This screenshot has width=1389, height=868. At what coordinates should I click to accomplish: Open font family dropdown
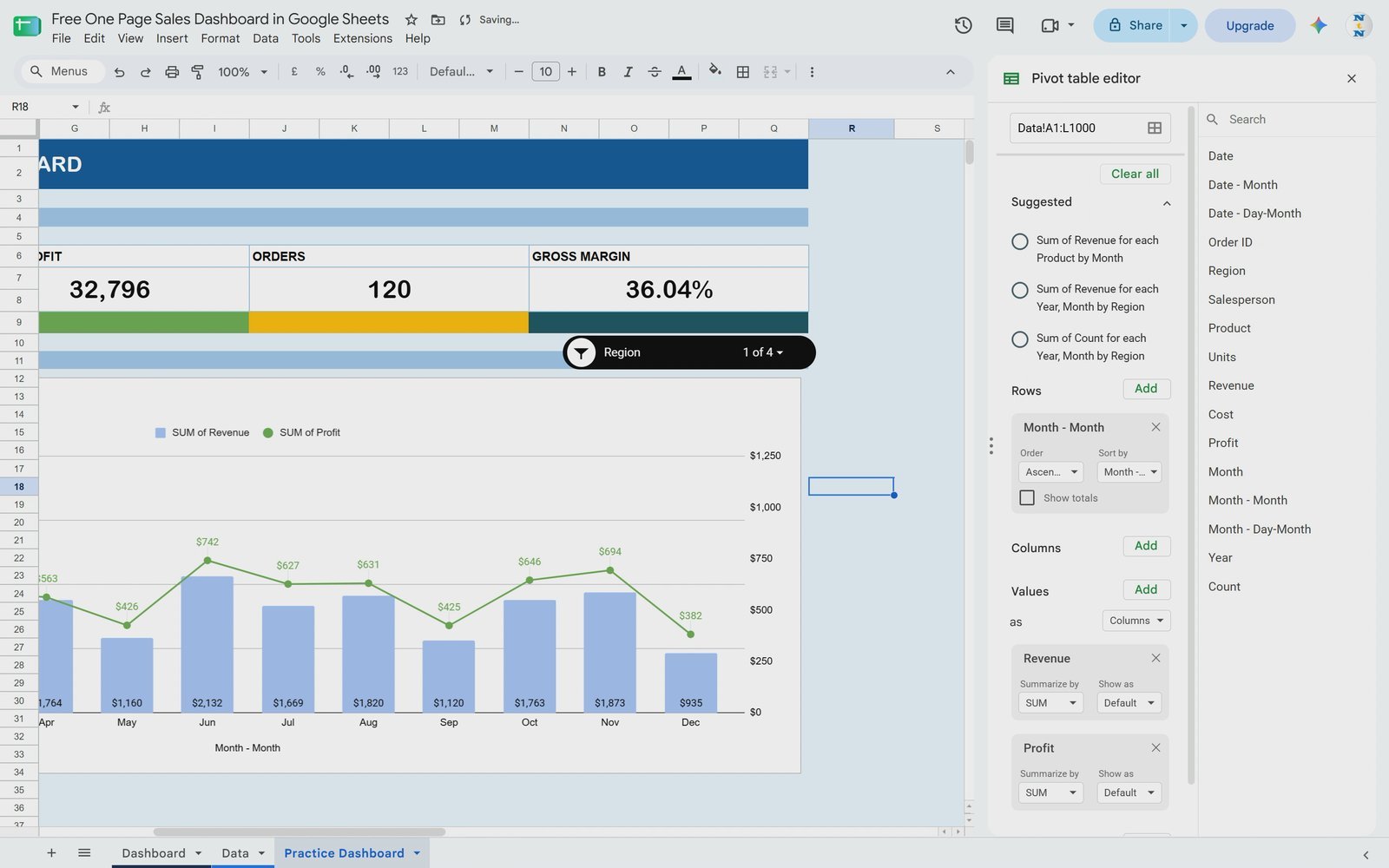point(462,72)
